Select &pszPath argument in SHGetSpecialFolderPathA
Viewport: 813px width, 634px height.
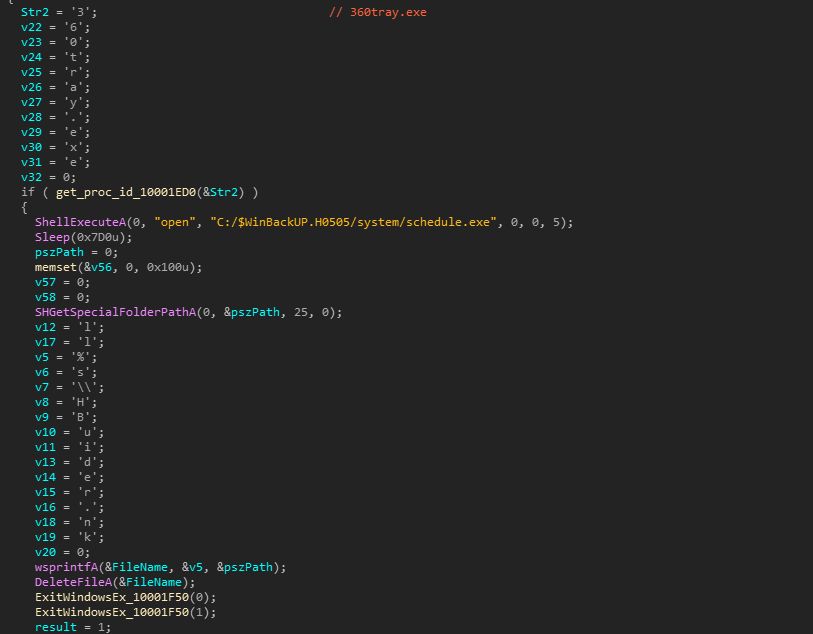252,312
